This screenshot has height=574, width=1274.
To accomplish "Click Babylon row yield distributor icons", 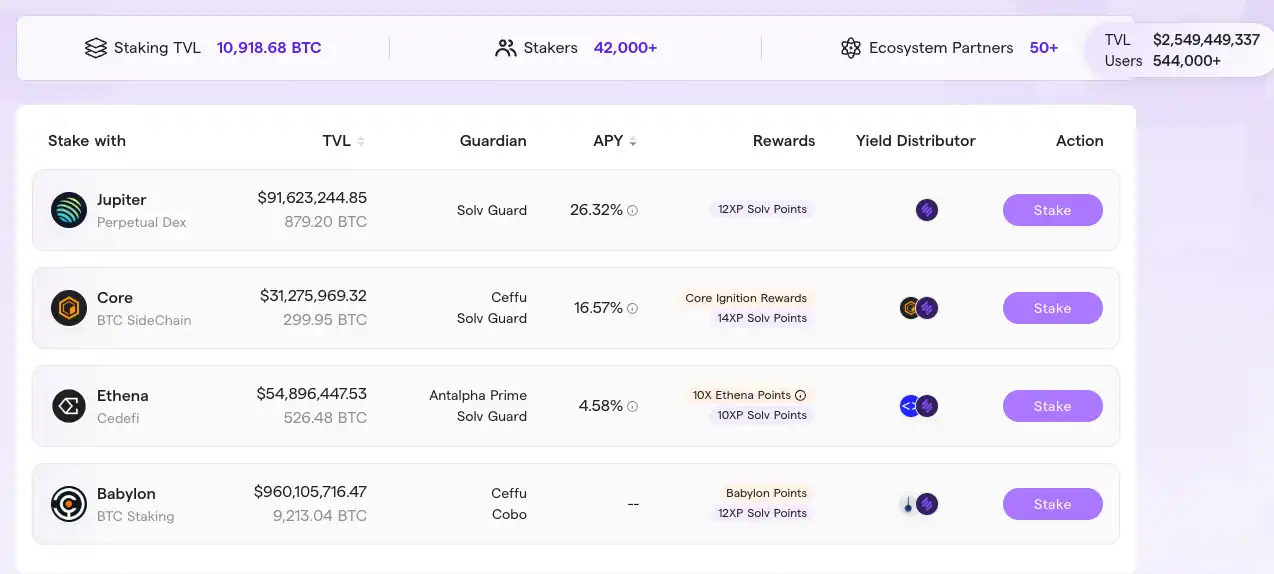I will pos(919,504).
